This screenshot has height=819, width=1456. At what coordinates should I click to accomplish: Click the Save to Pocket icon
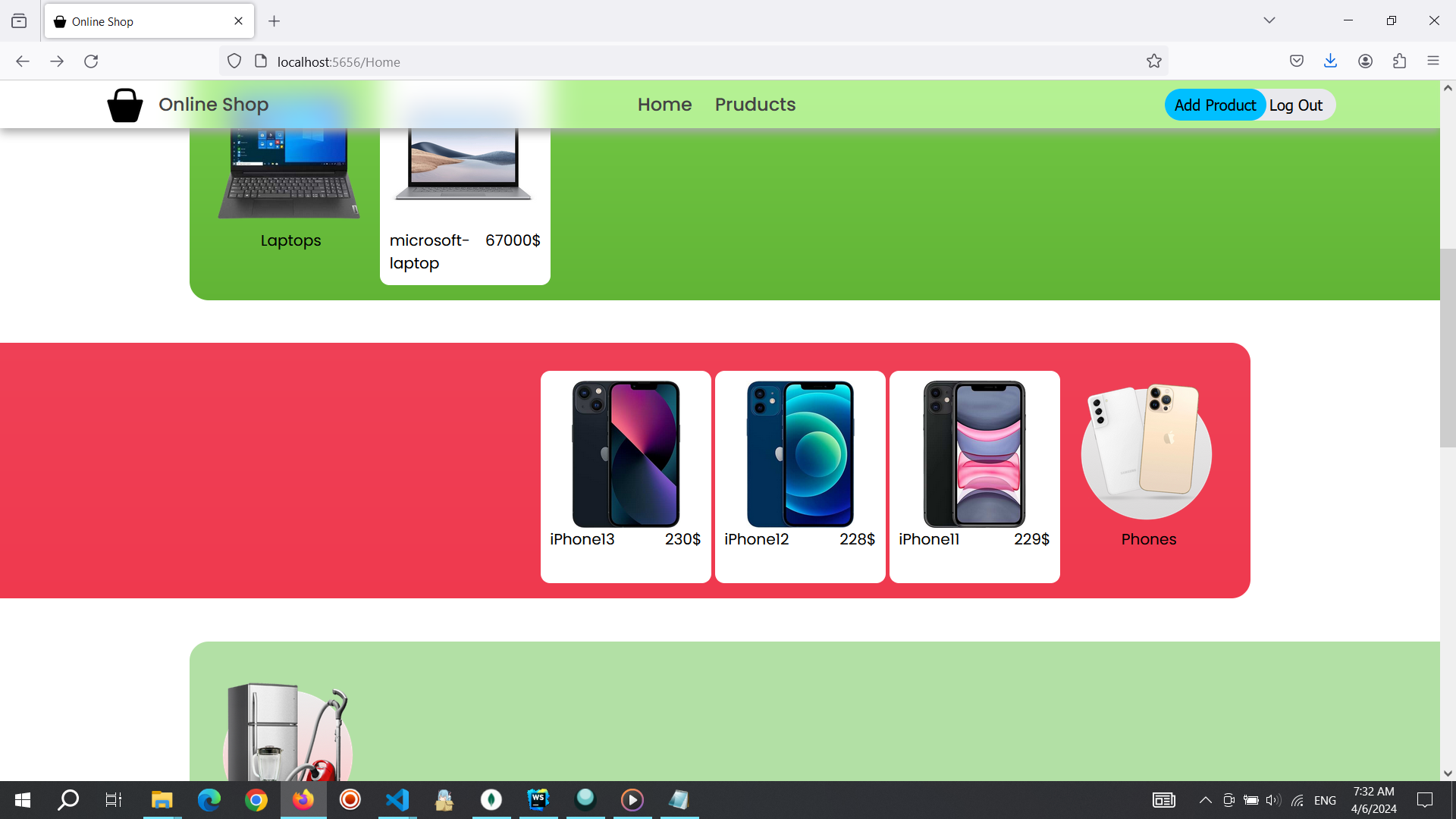point(1296,61)
